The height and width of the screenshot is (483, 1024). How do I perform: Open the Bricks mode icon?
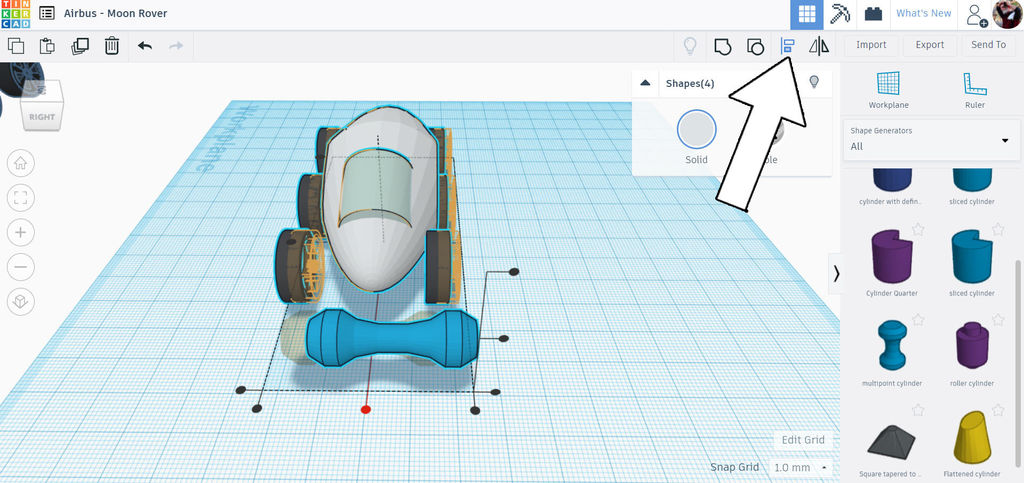(873, 14)
